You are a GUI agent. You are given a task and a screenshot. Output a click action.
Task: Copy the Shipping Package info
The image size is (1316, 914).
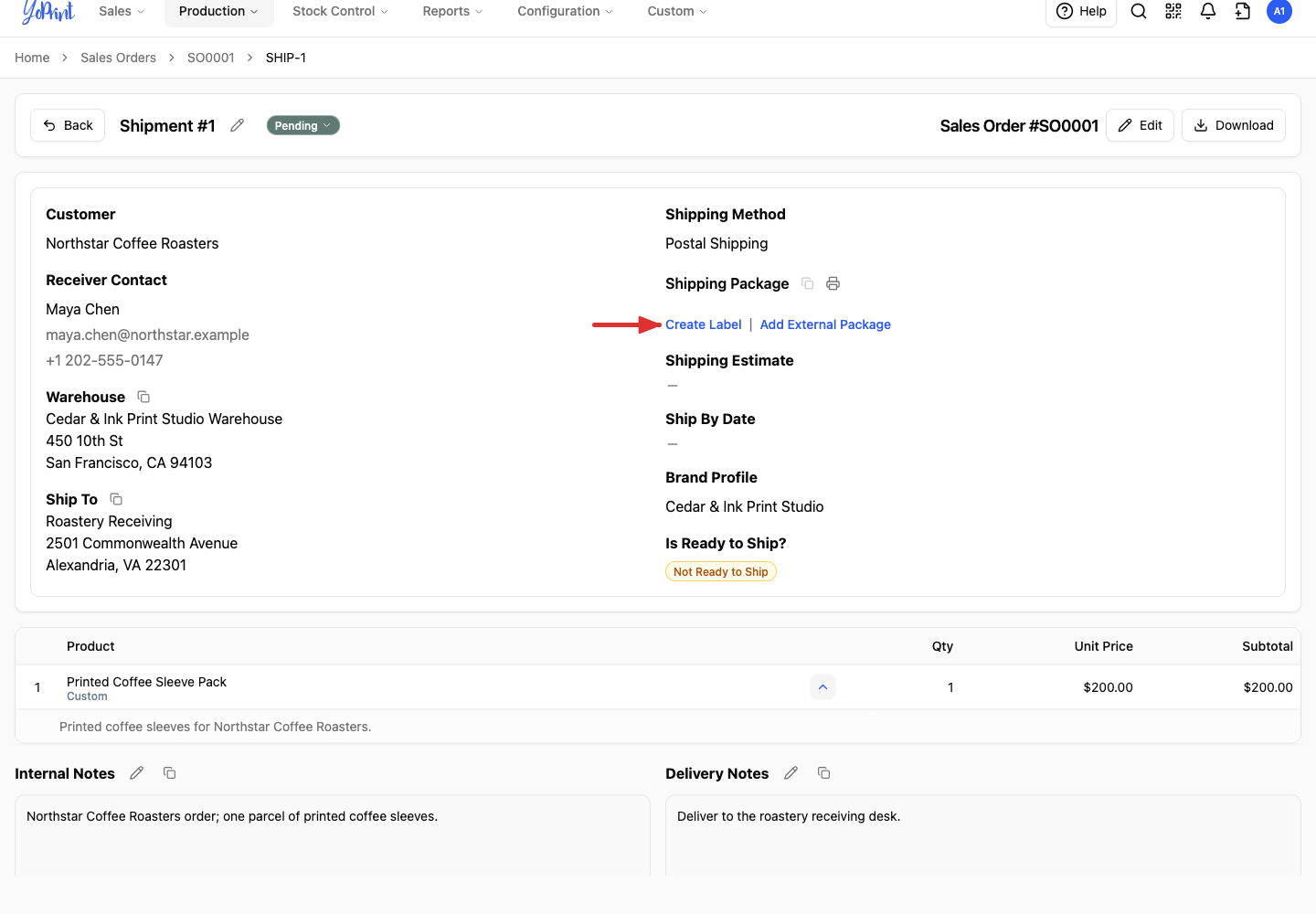click(x=808, y=283)
